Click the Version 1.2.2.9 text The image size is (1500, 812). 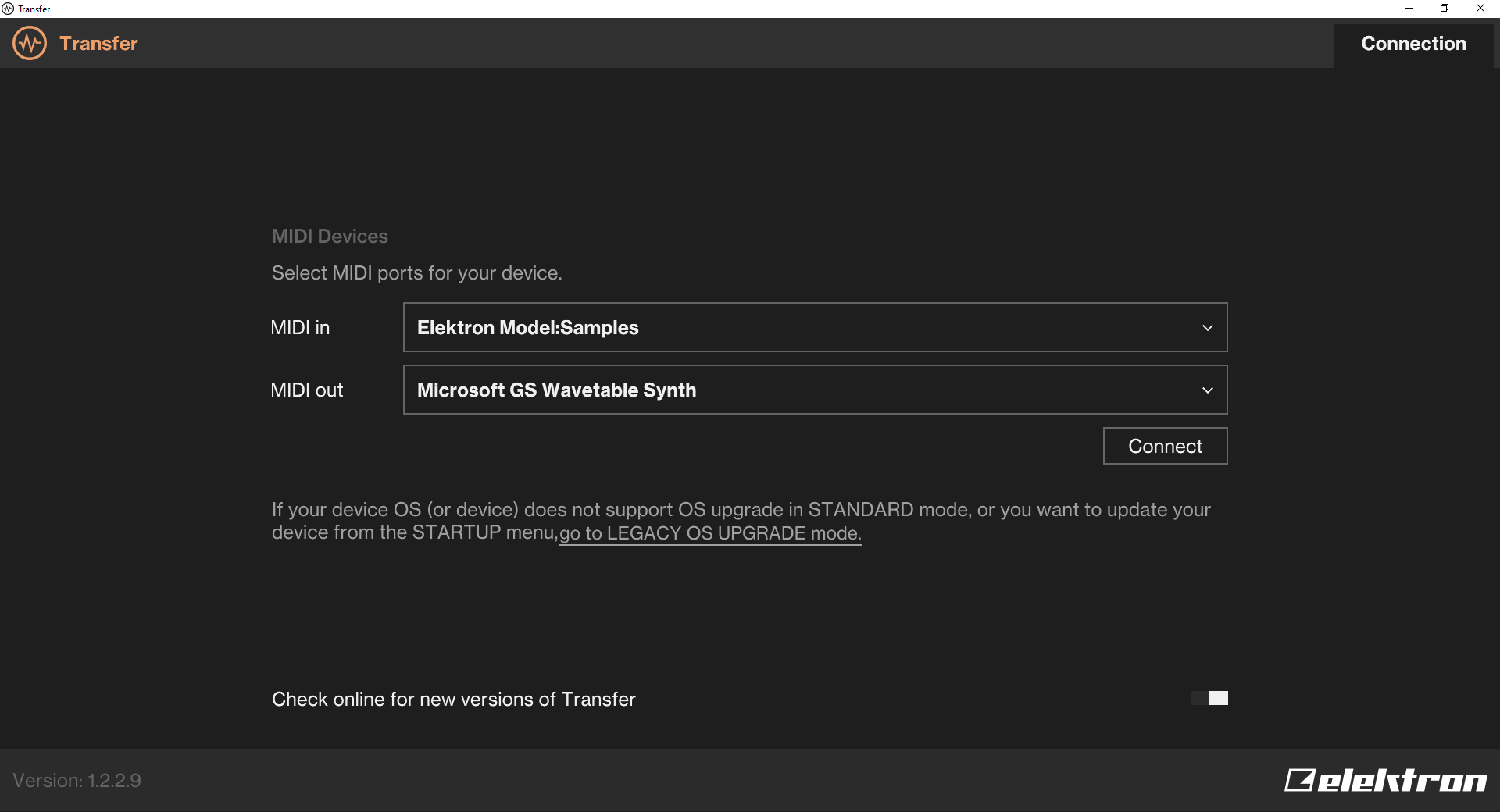[x=77, y=781]
